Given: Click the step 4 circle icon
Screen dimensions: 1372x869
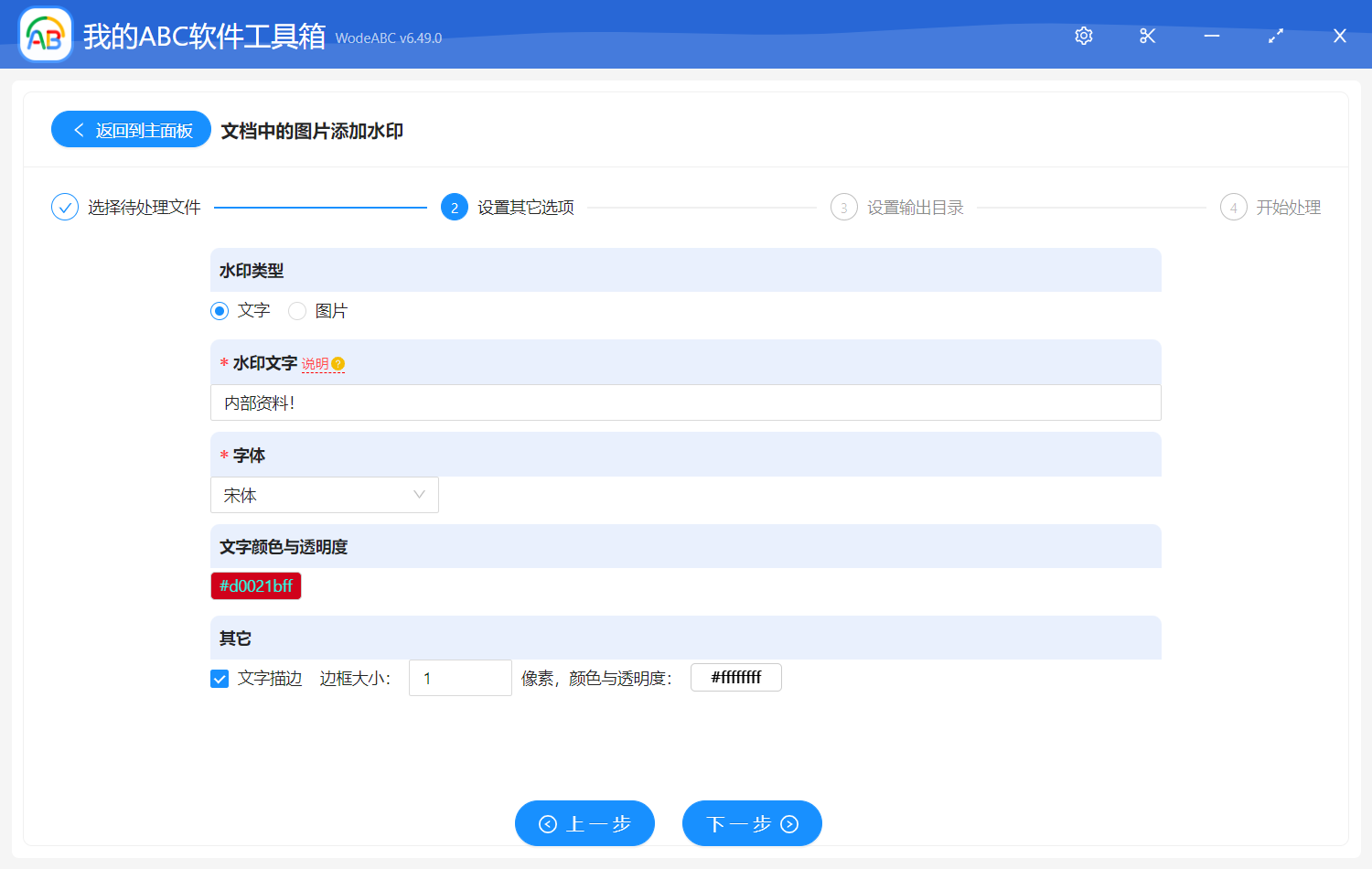Looking at the screenshot, I should [1233, 208].
